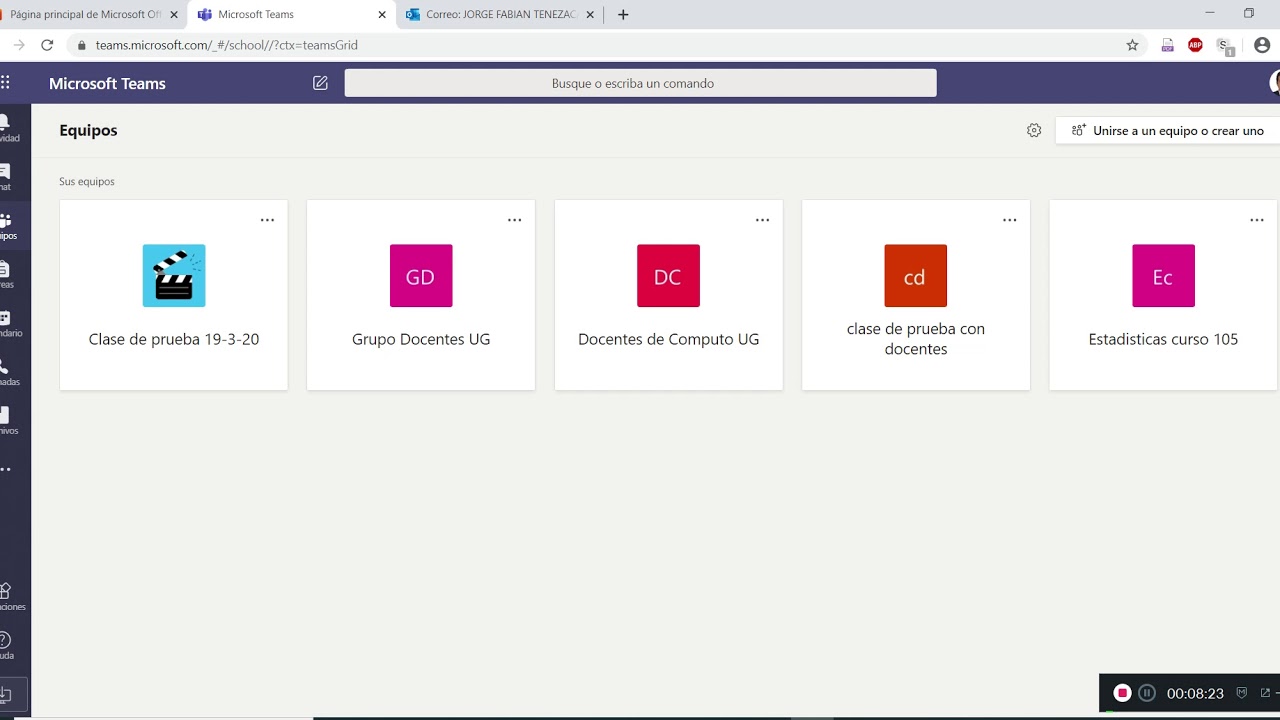The image size is (1280, 720).
Task: Click the site padlock icon
Action: [81, 45]
